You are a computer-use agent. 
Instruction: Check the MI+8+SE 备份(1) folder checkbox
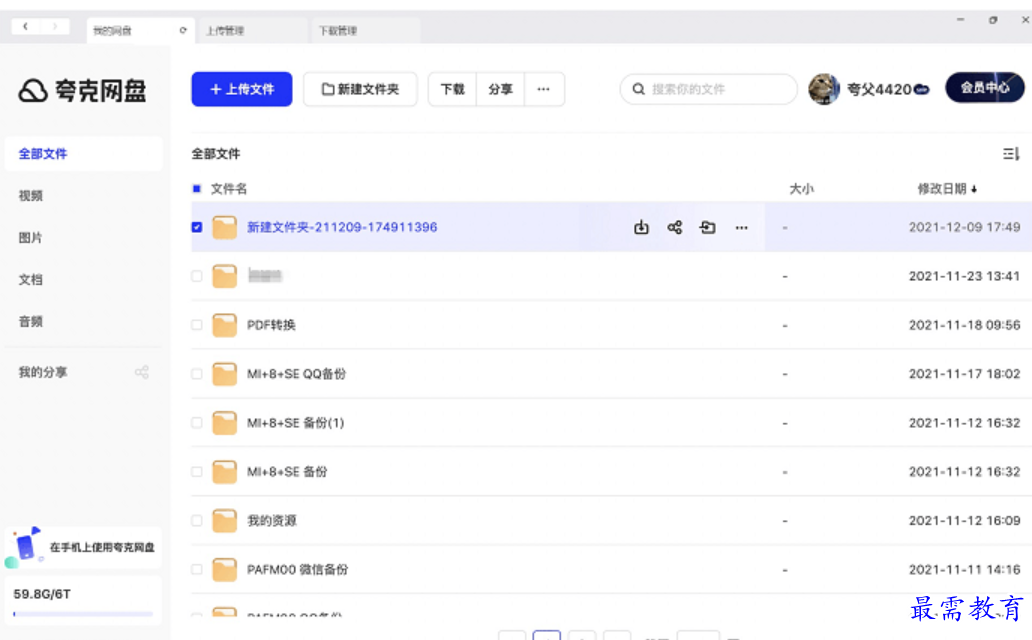coord(196,423)
